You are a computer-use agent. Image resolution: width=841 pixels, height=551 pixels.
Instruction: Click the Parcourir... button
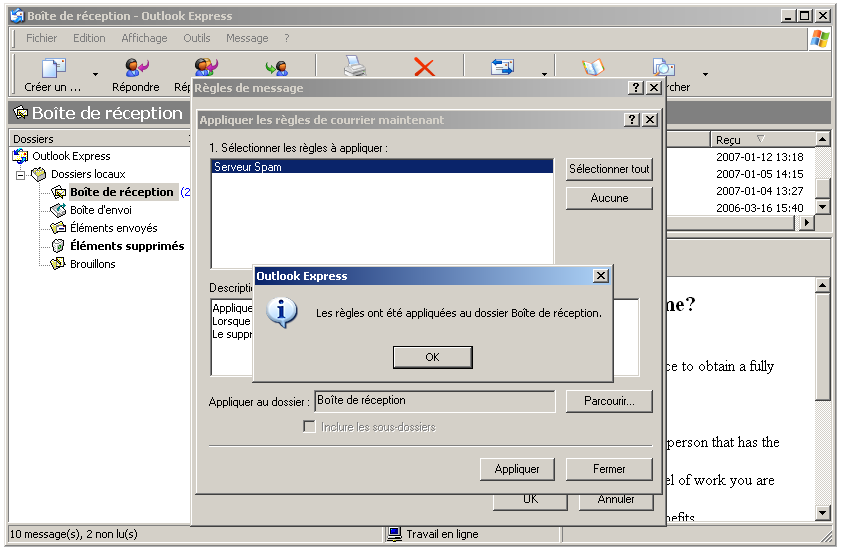pos(609,401)
